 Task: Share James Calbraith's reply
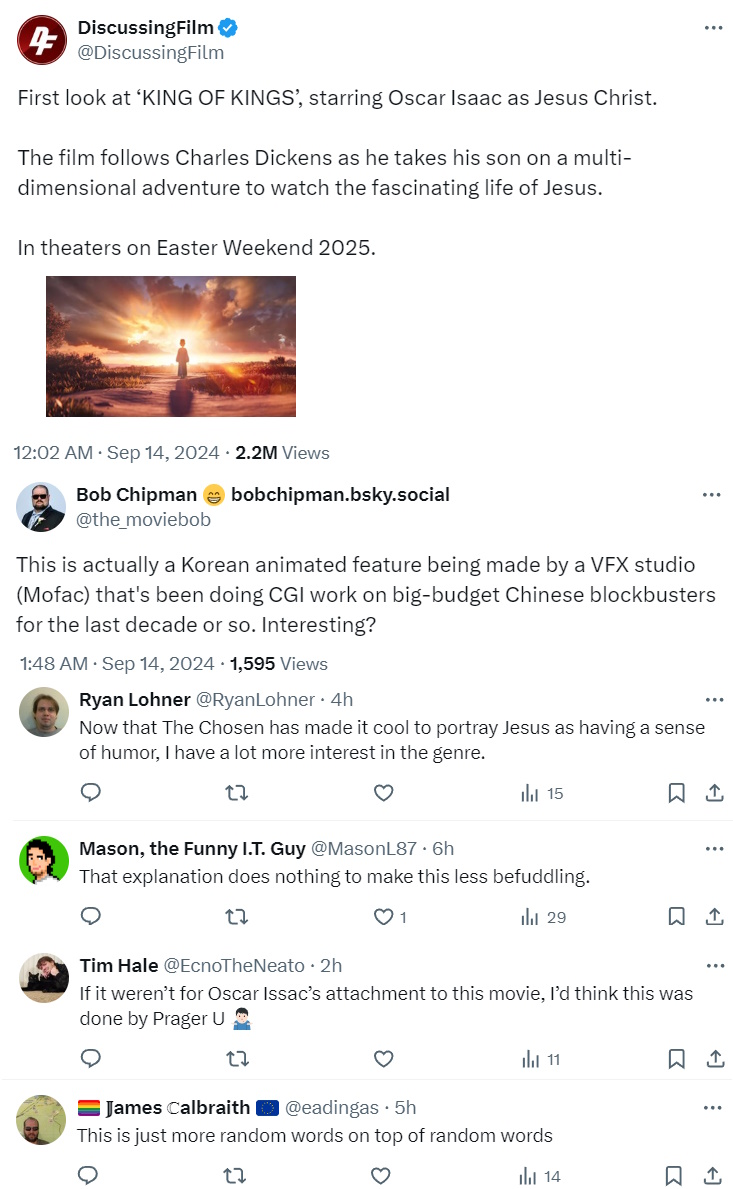click(714, 1176)
